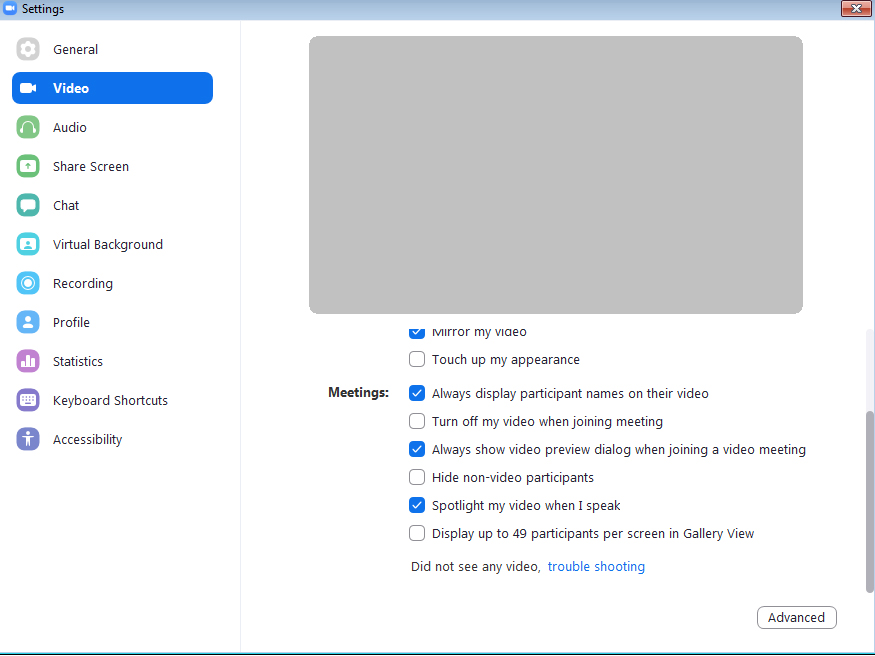Click the Accessibility icon
The width and height of the screenshot is (875, 656).
tap(28, 440)
